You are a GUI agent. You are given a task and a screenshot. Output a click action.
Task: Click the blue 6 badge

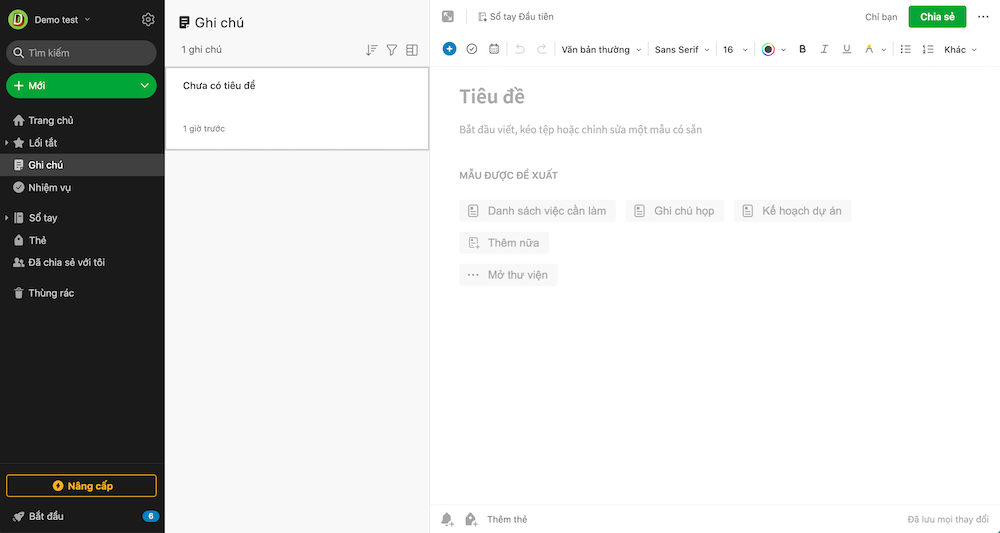[x=151, y=516]
